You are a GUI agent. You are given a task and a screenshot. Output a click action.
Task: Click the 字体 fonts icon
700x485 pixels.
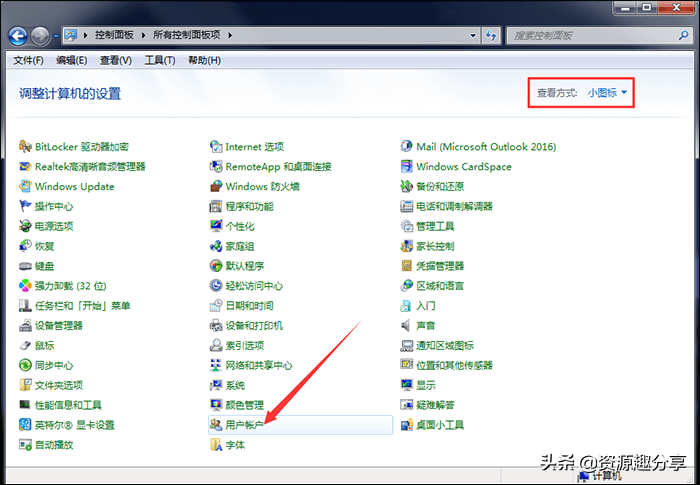tap(216, 445)
